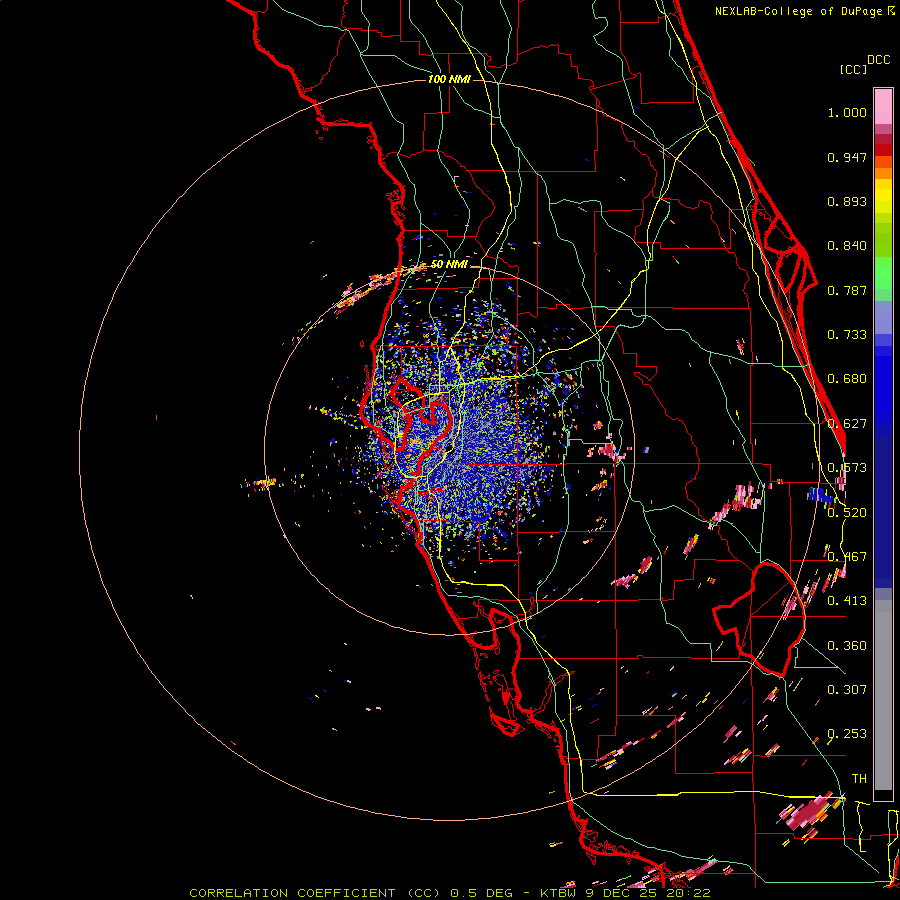Click the 0.733 scale value
900x900 pixels.
click(x=847, y=335)
